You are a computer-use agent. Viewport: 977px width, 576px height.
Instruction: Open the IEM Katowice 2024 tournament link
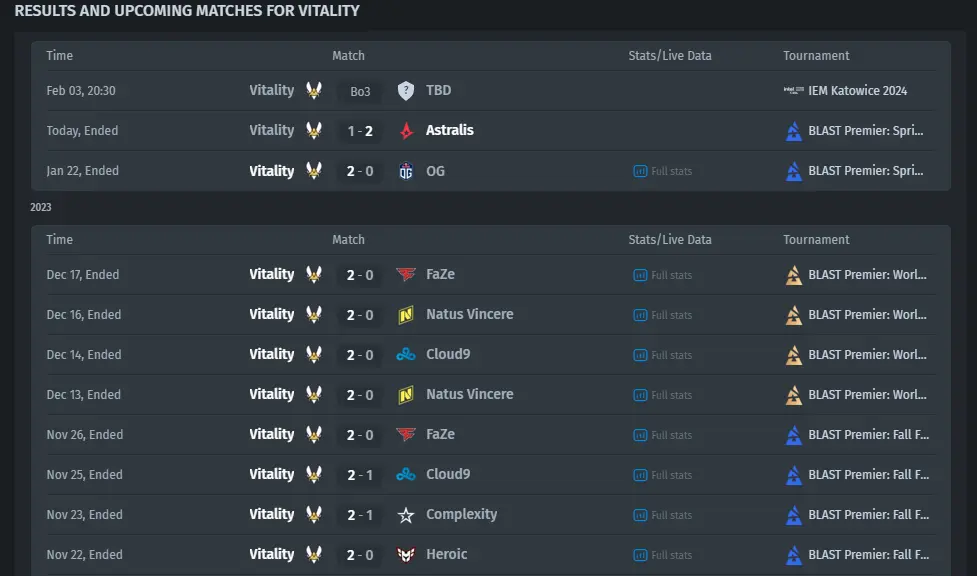(x=857, y=90)
